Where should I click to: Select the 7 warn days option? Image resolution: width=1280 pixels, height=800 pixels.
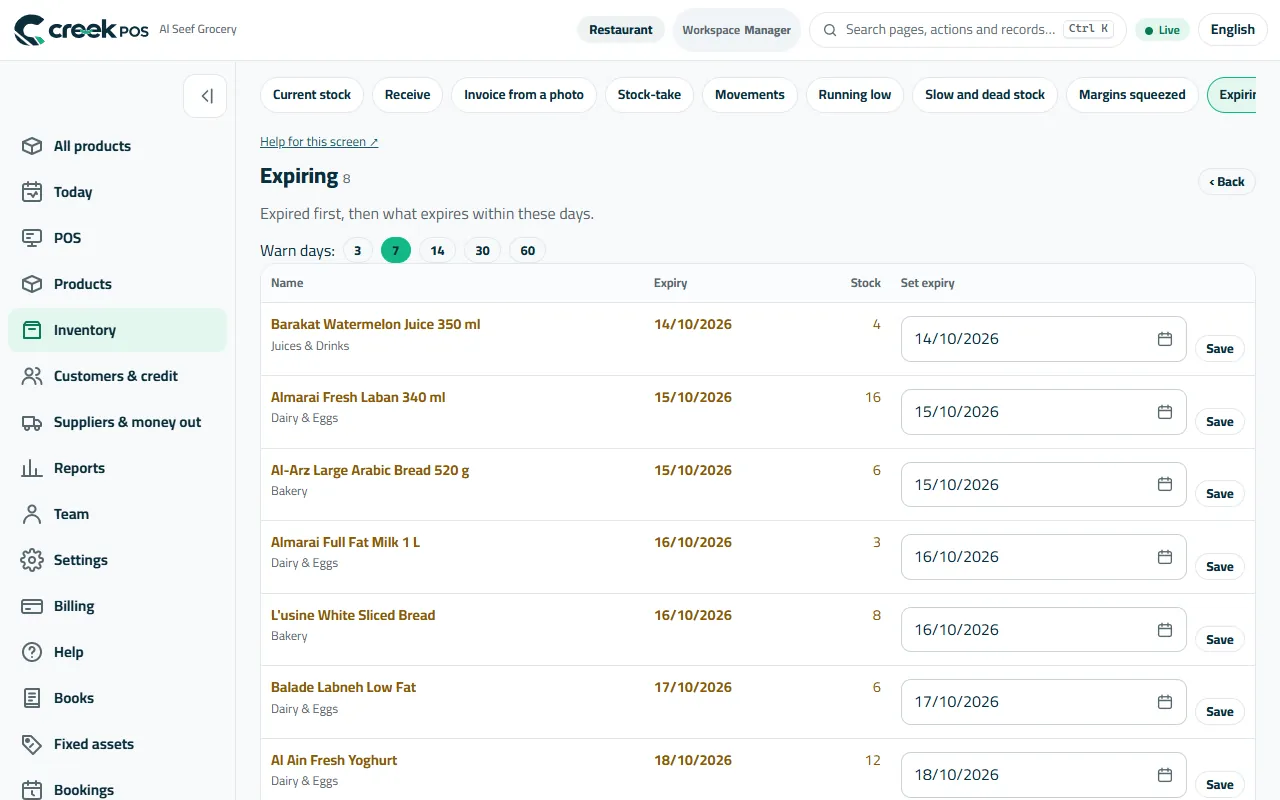(395, 250)
